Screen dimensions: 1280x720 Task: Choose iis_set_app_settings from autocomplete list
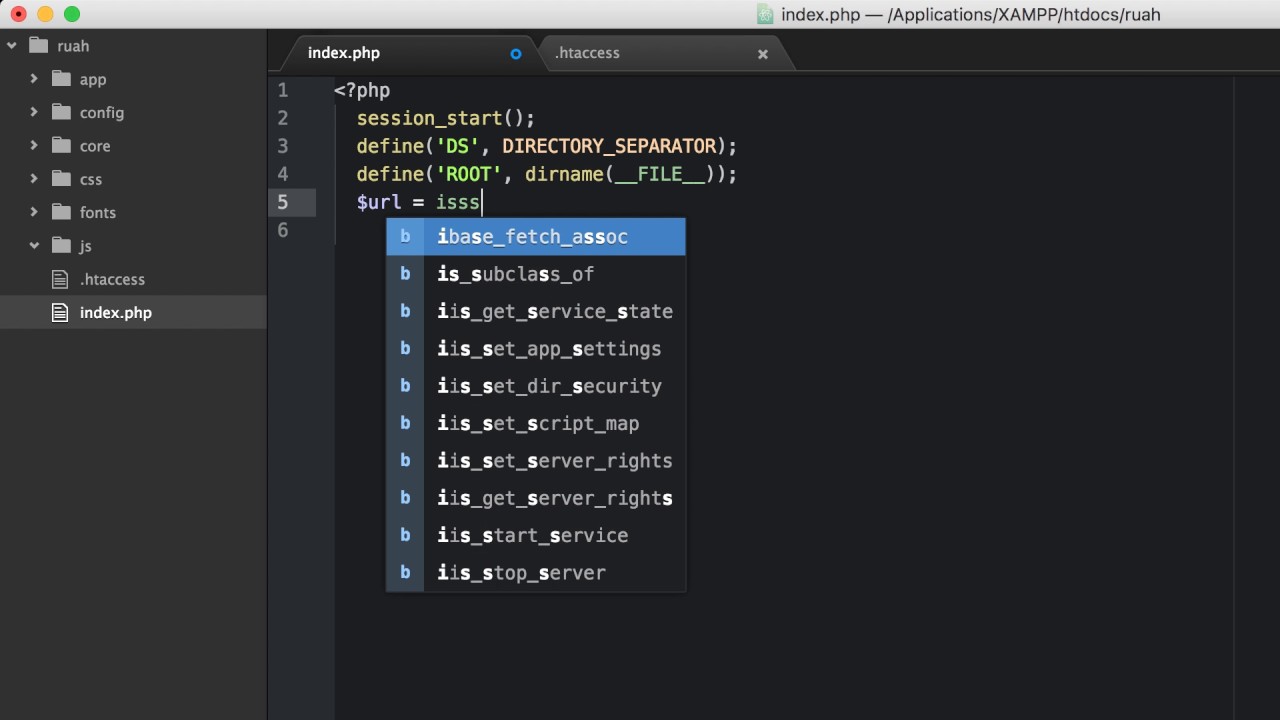click(x=536, y=349)
